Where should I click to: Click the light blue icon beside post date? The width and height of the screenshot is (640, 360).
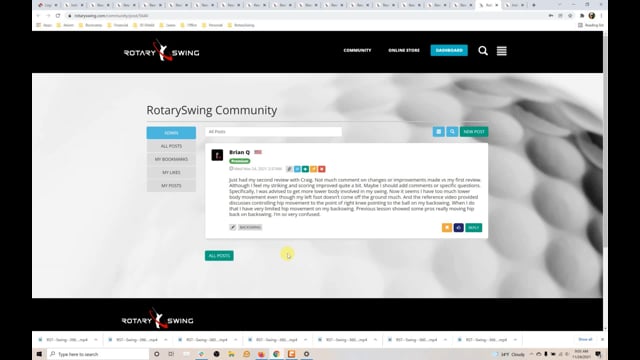point(297,169)
